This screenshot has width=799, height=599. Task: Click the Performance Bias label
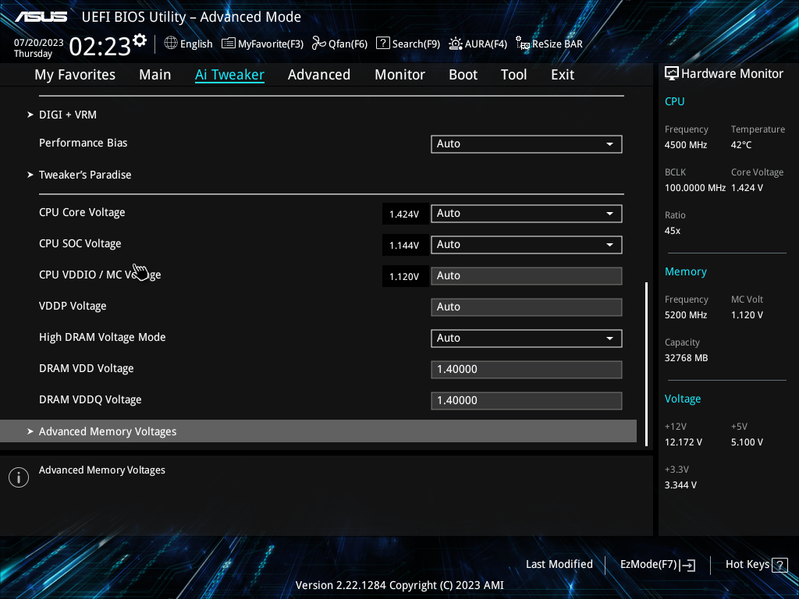click(x=83, y=143)
